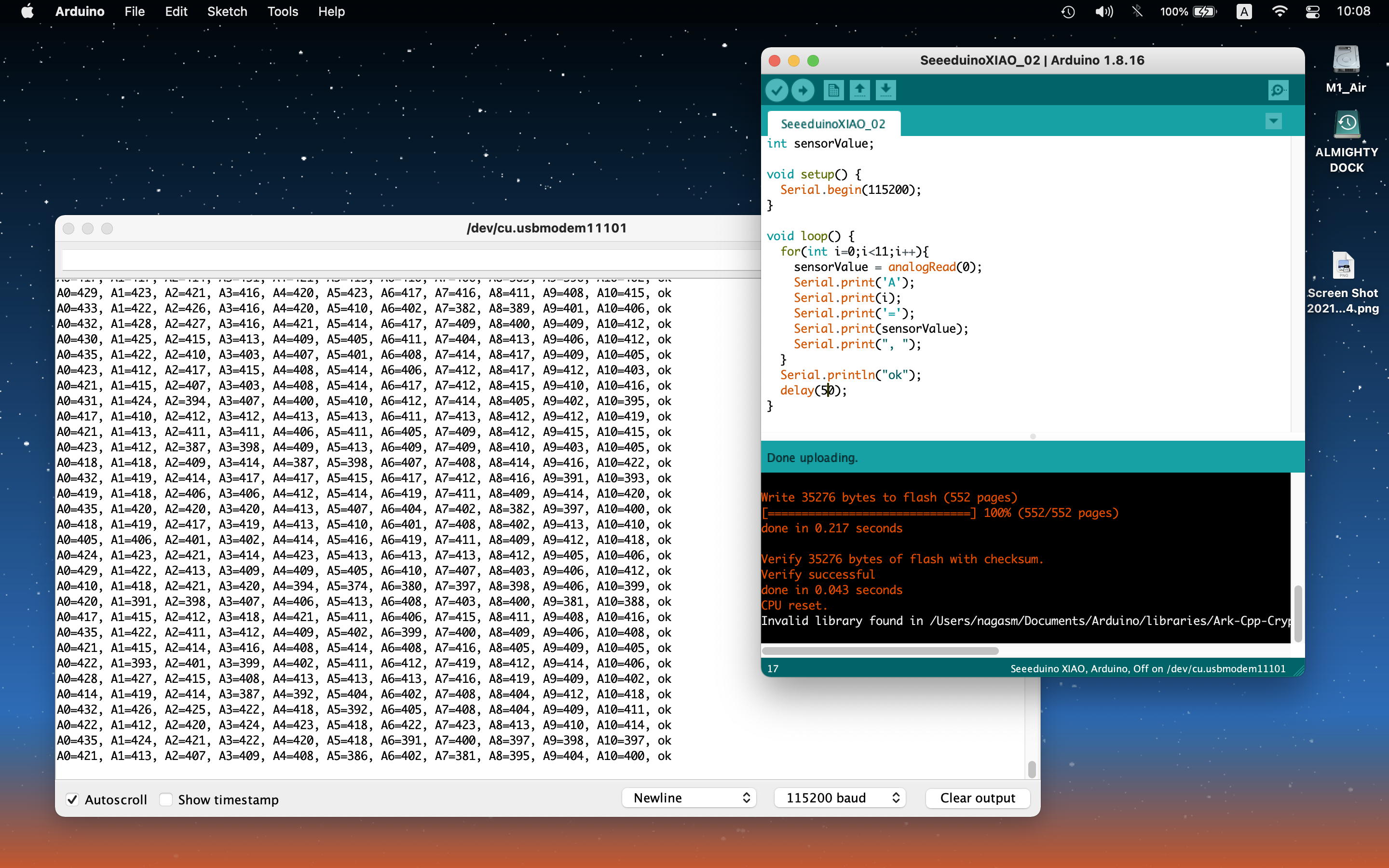Click the Save sketch down-arrow icon
Image resolution: width=1389 pixels, height=868 pixels.
pyautogui.click(x=885, y=90)
